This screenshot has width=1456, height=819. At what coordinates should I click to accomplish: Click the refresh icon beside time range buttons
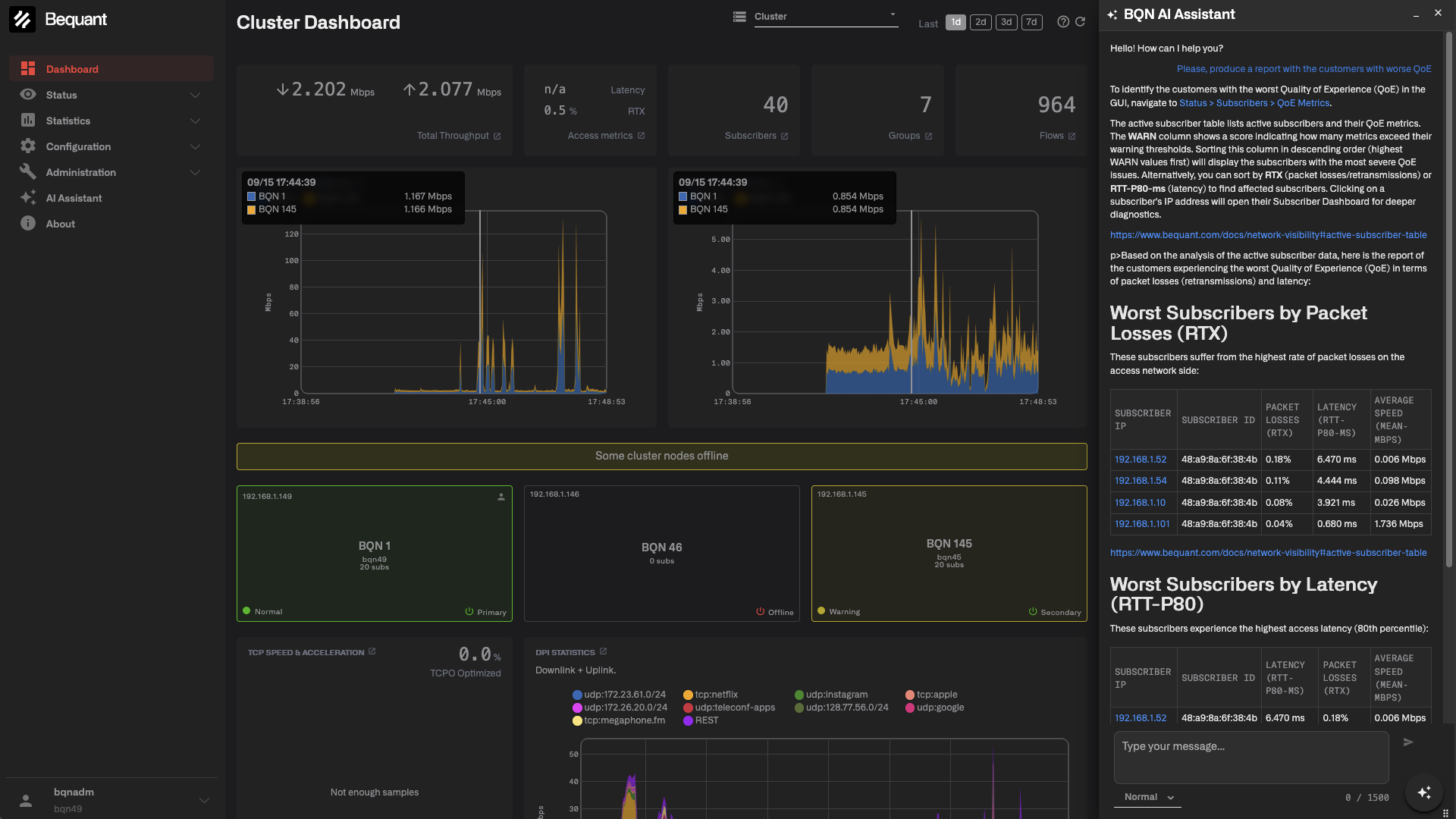1080,22
